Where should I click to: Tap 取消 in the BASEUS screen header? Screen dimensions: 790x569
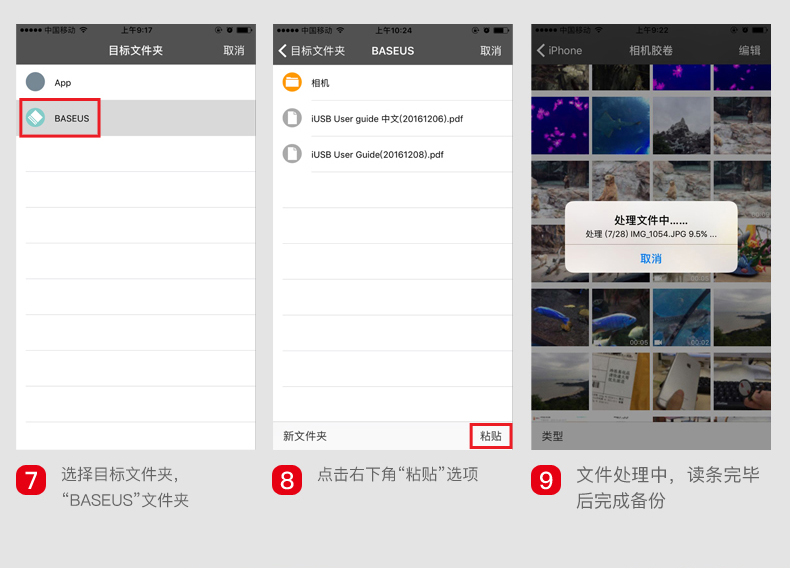(491, 51)
